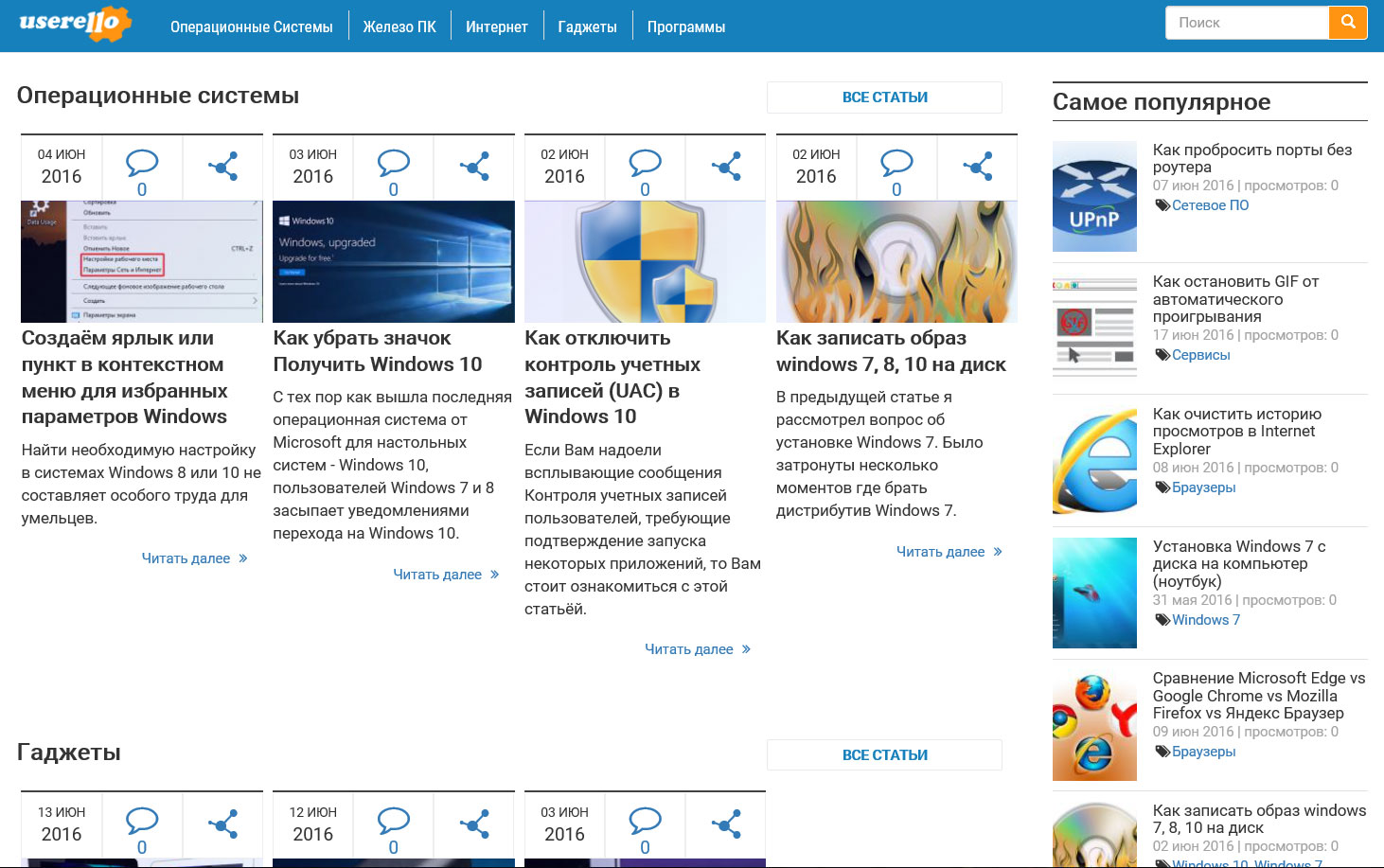
Task: Click the Windows 10 upgraded thumbnail
Action: tap(394, 261)
